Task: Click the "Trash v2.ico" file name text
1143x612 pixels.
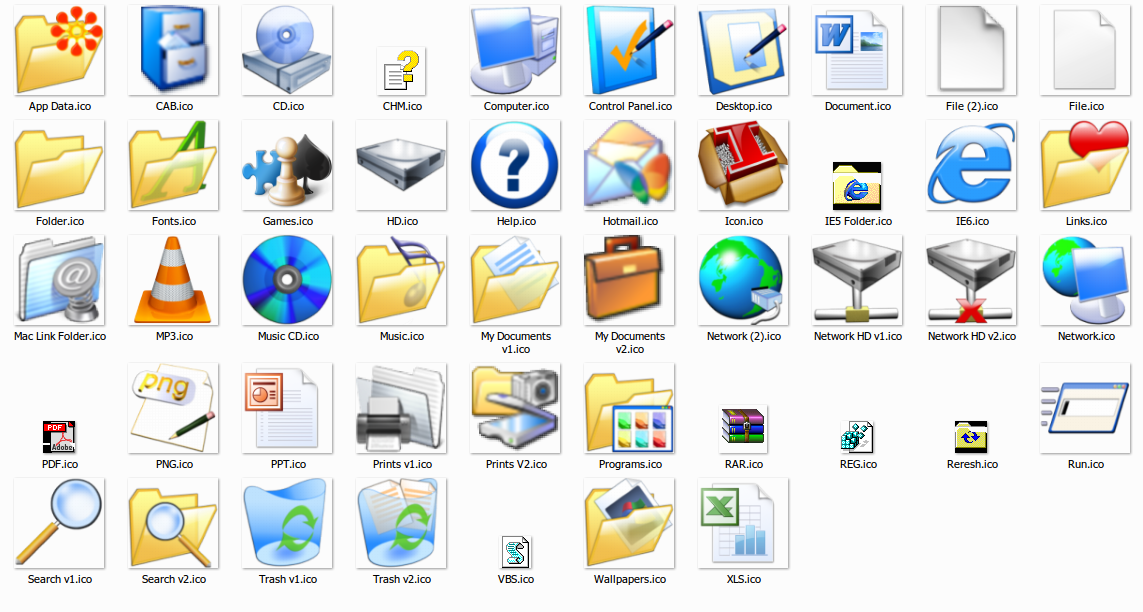Action: [x=402, y=580]
